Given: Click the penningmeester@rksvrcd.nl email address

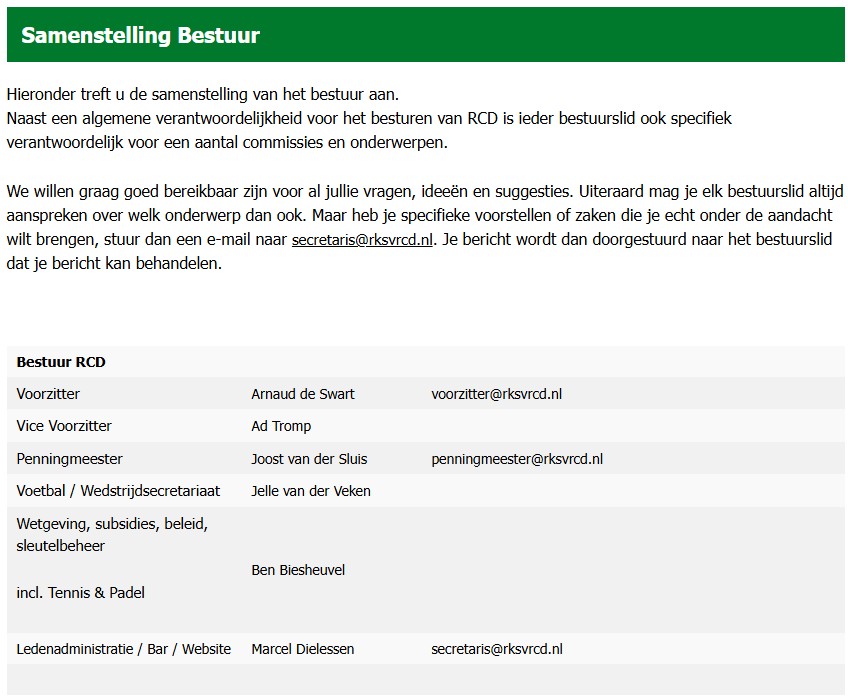Looking at the screenshot, I should pyautogui.click(x=517, y=459).
